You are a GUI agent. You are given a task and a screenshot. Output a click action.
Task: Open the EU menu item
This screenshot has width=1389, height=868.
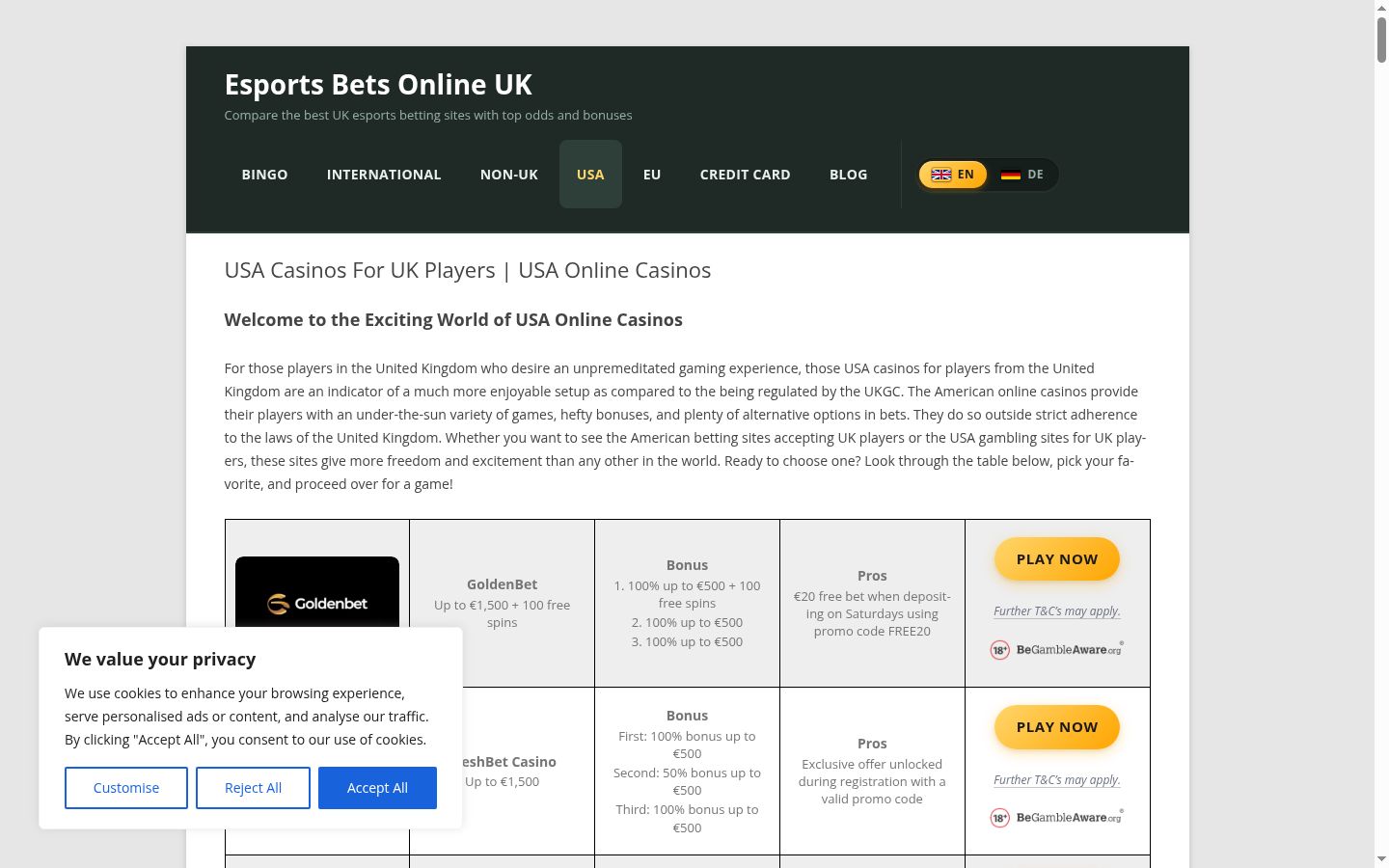tap(652, 175)
